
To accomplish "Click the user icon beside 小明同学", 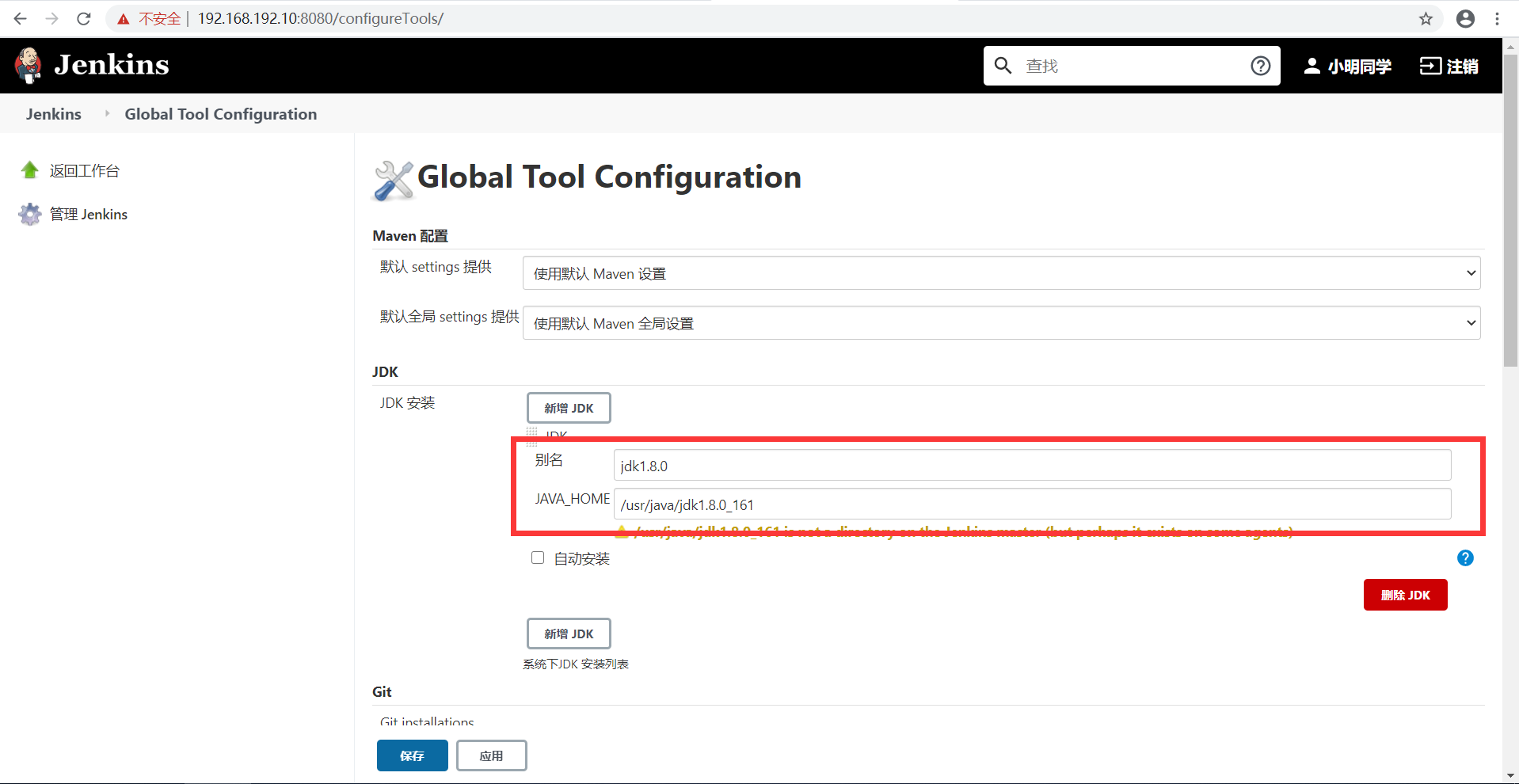I will (1312, 66).
